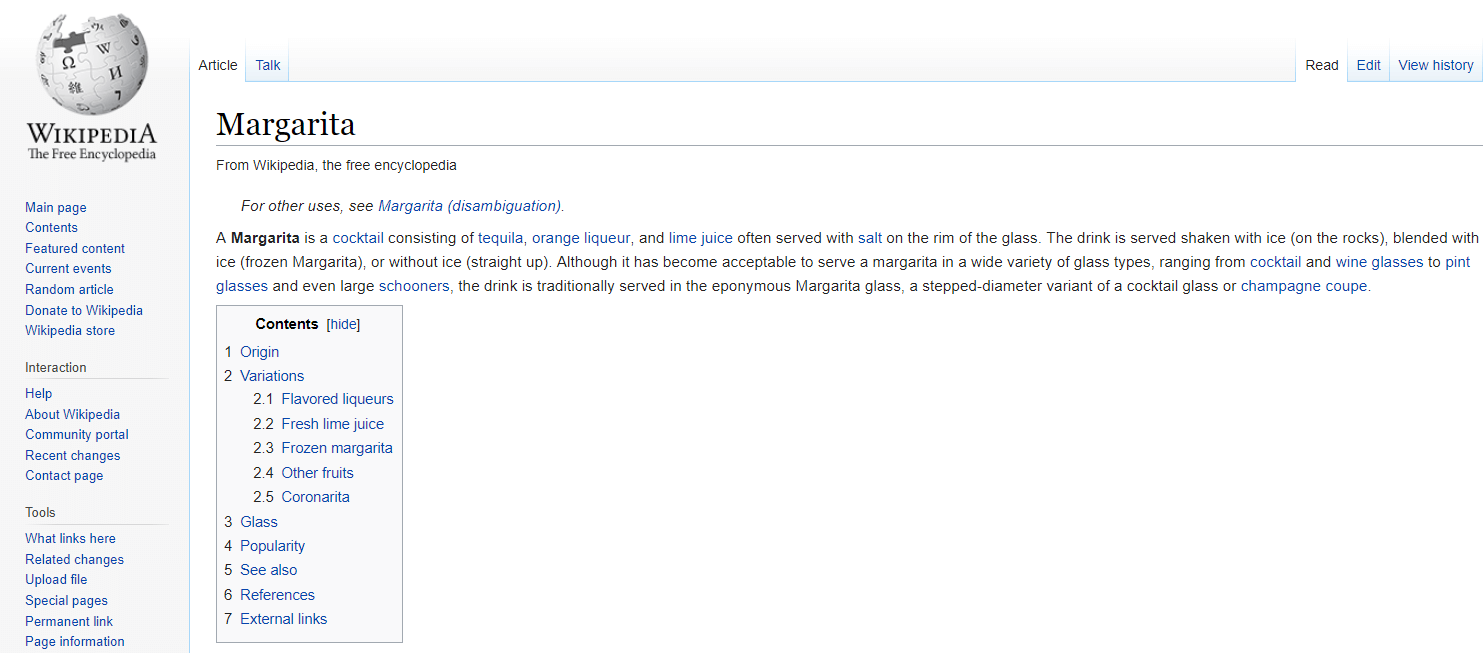The image size is (1483, 653).
Task: Open Page information in Tools
Action: pos(75,641)
